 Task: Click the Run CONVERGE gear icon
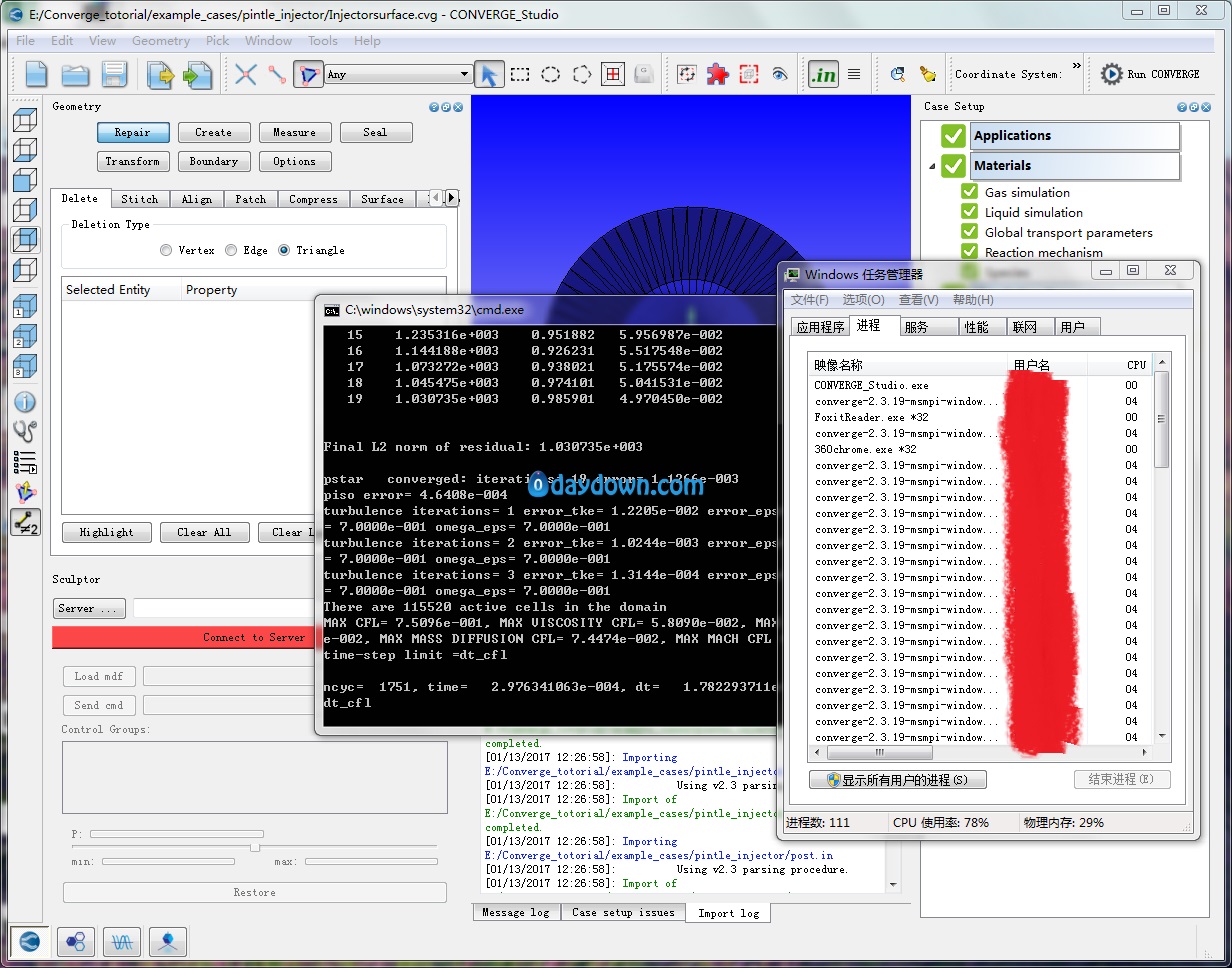click(x=1111, y=74)
